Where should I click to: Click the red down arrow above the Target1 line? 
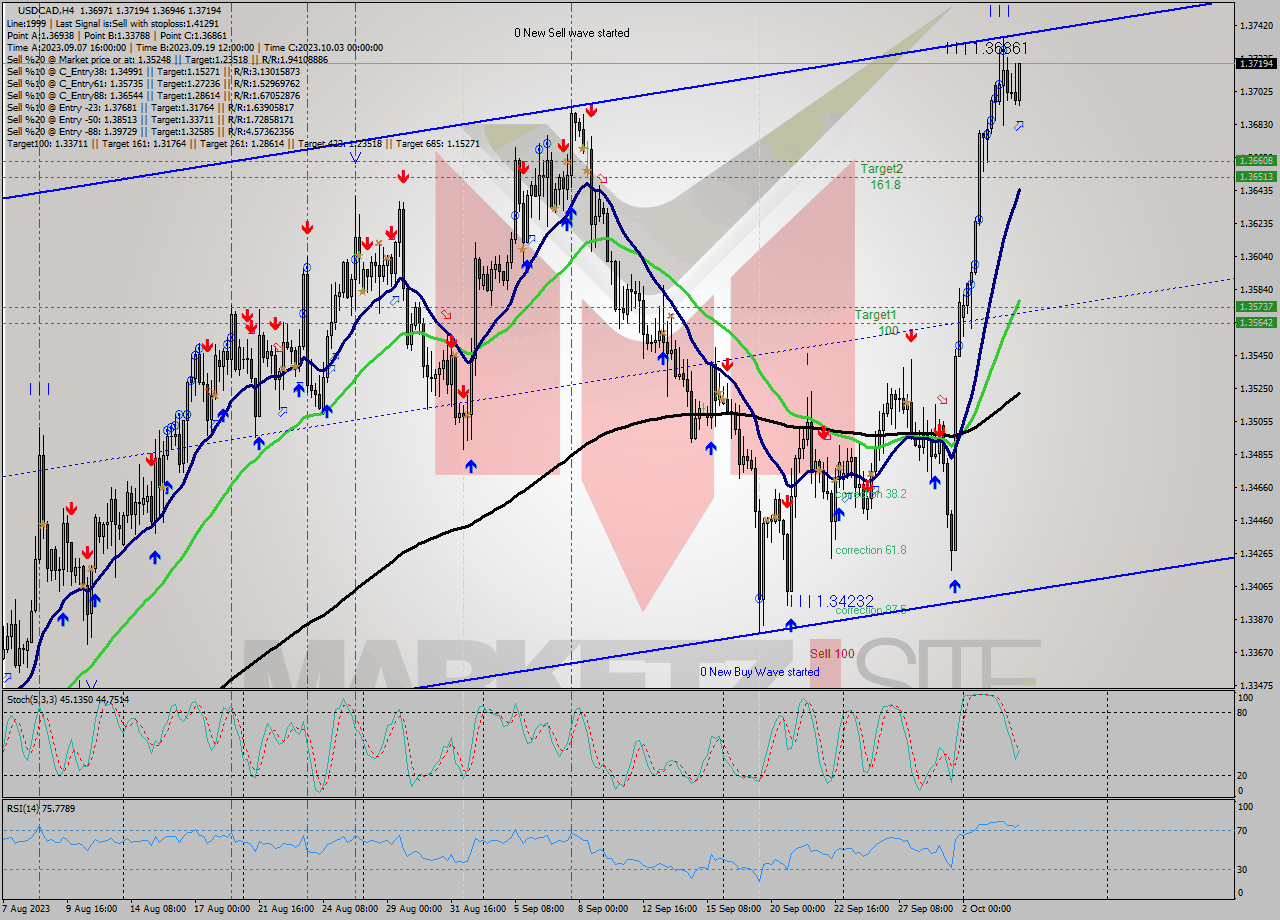point(911,337)
